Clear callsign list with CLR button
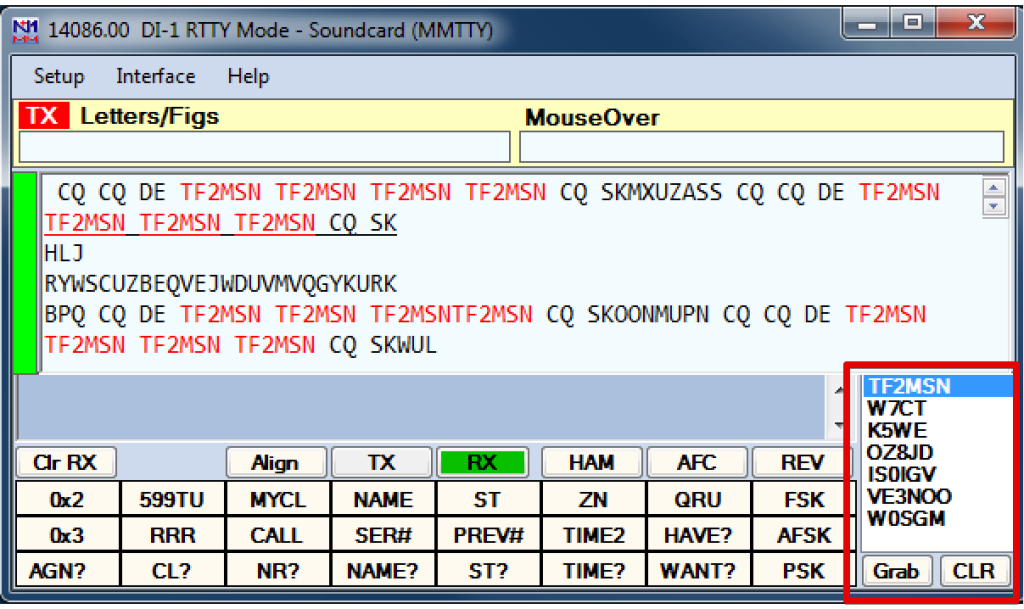Viewport: 1024px width, 609px height. click(973, 571)
